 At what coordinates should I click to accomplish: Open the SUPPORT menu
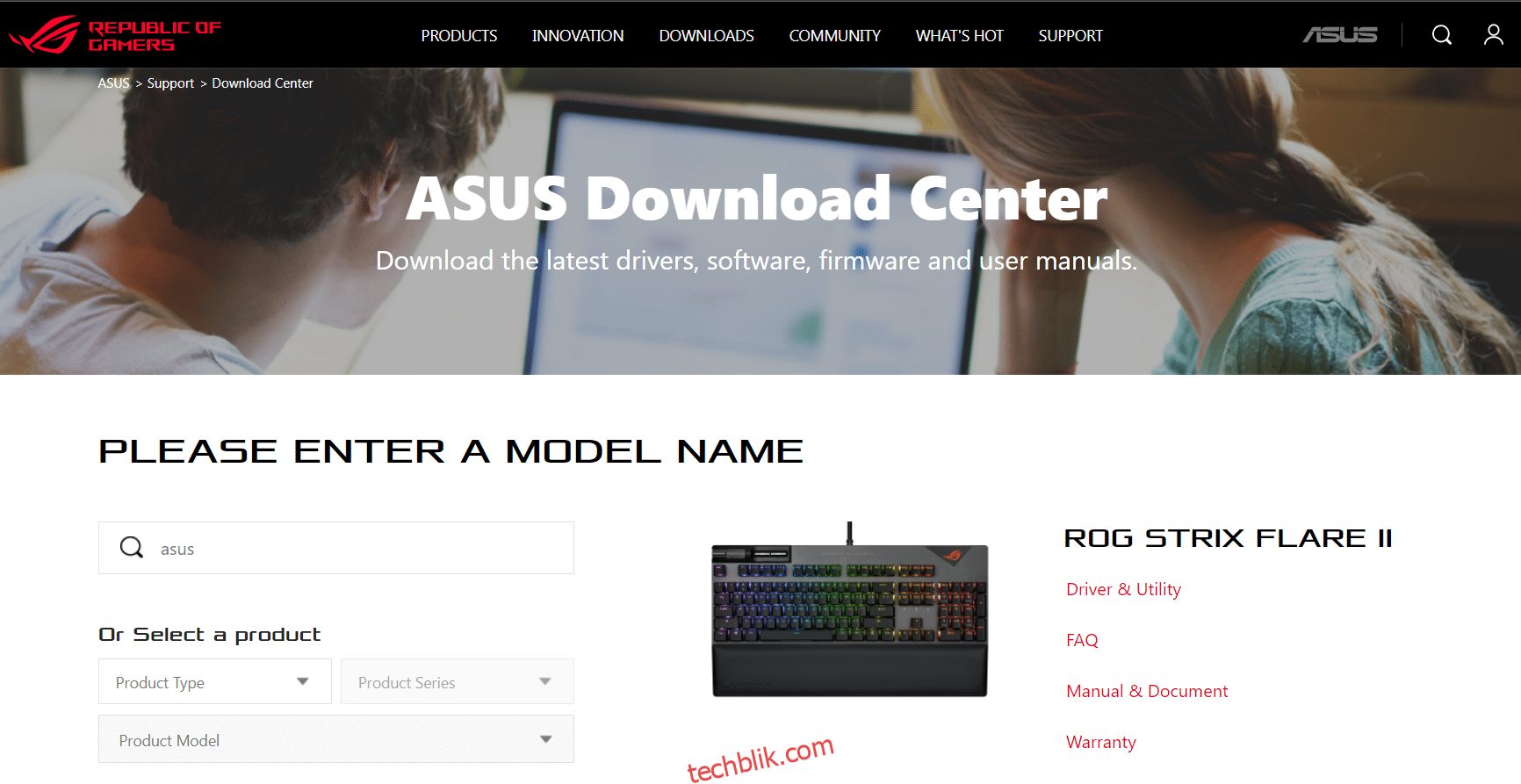click(1070, 36)
